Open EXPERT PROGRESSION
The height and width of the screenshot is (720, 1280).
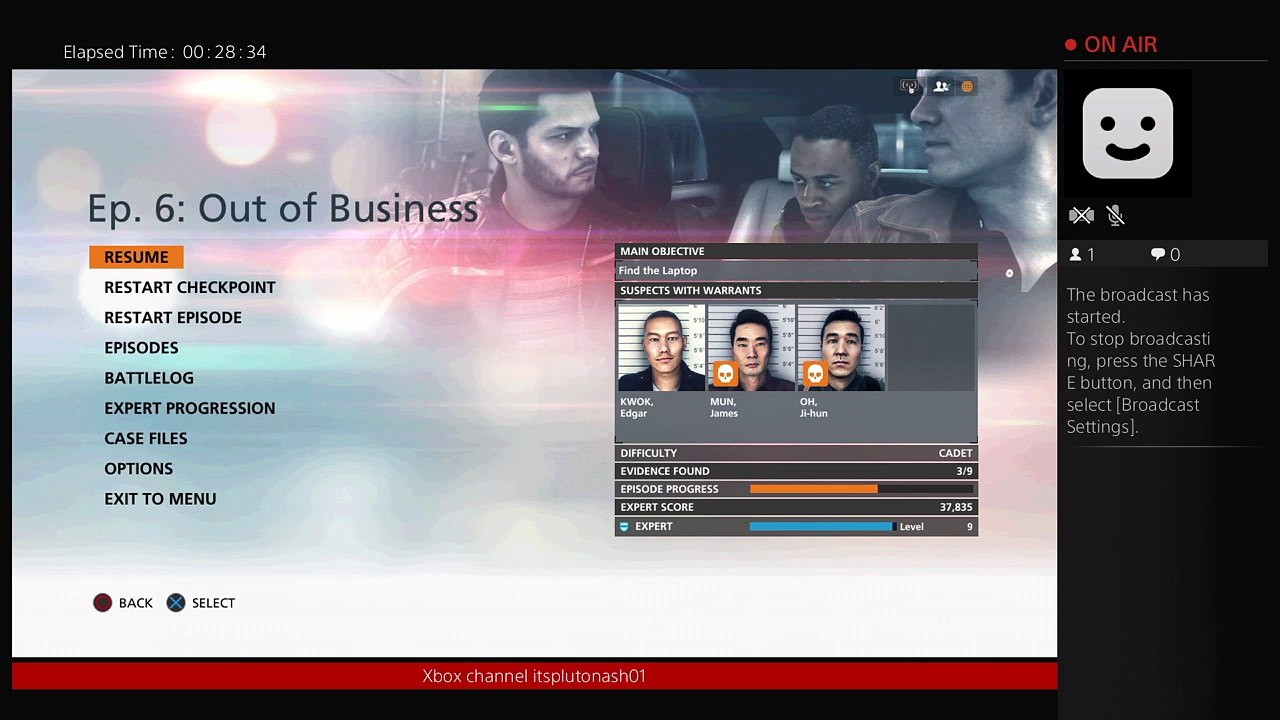pos(190,408)
